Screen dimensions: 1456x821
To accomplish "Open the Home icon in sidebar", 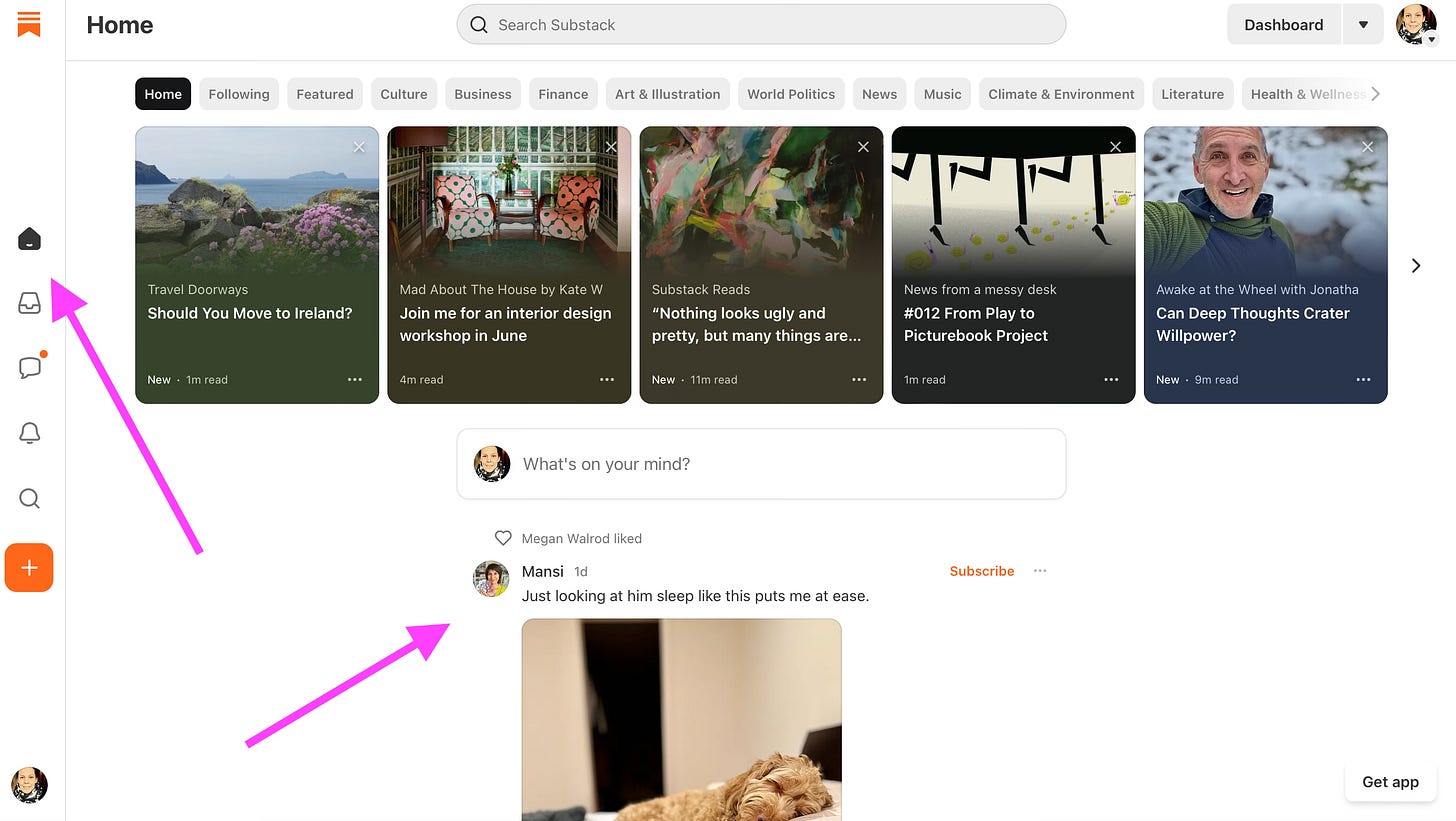I will (x=30, y=239).
